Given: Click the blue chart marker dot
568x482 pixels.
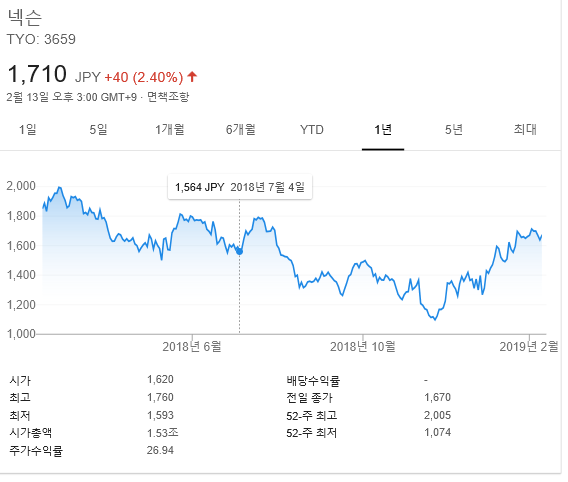Looking at the screenshot, I should coord(239,251).
